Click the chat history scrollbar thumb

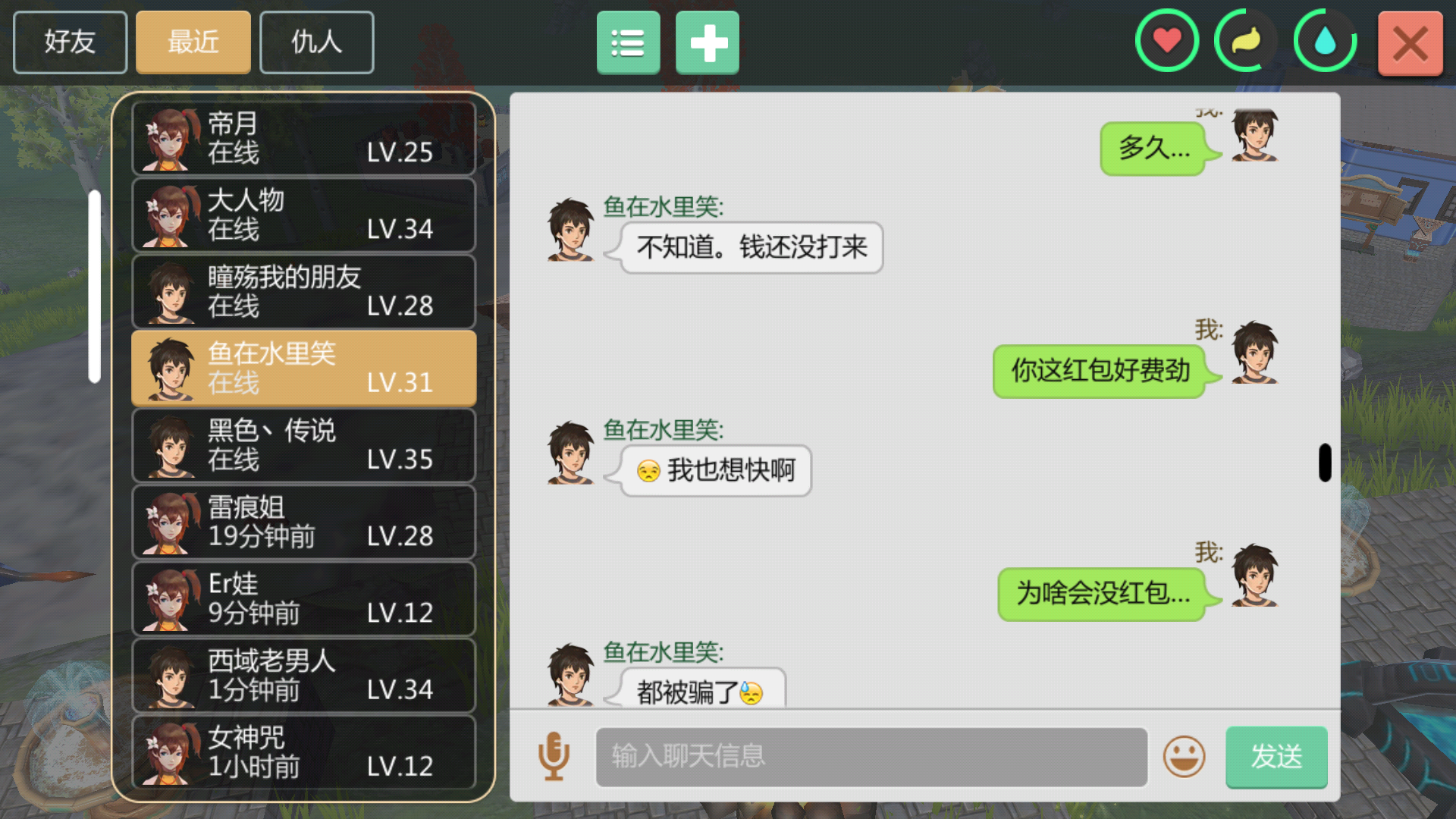(1325, 463)
